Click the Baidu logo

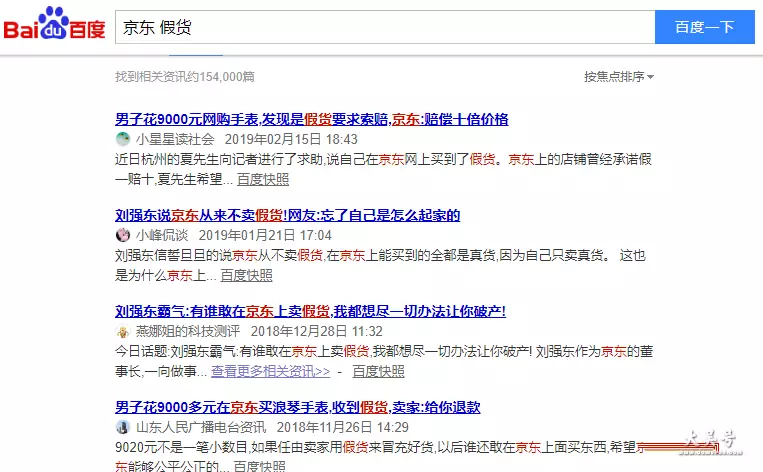(x=54, y=23)
